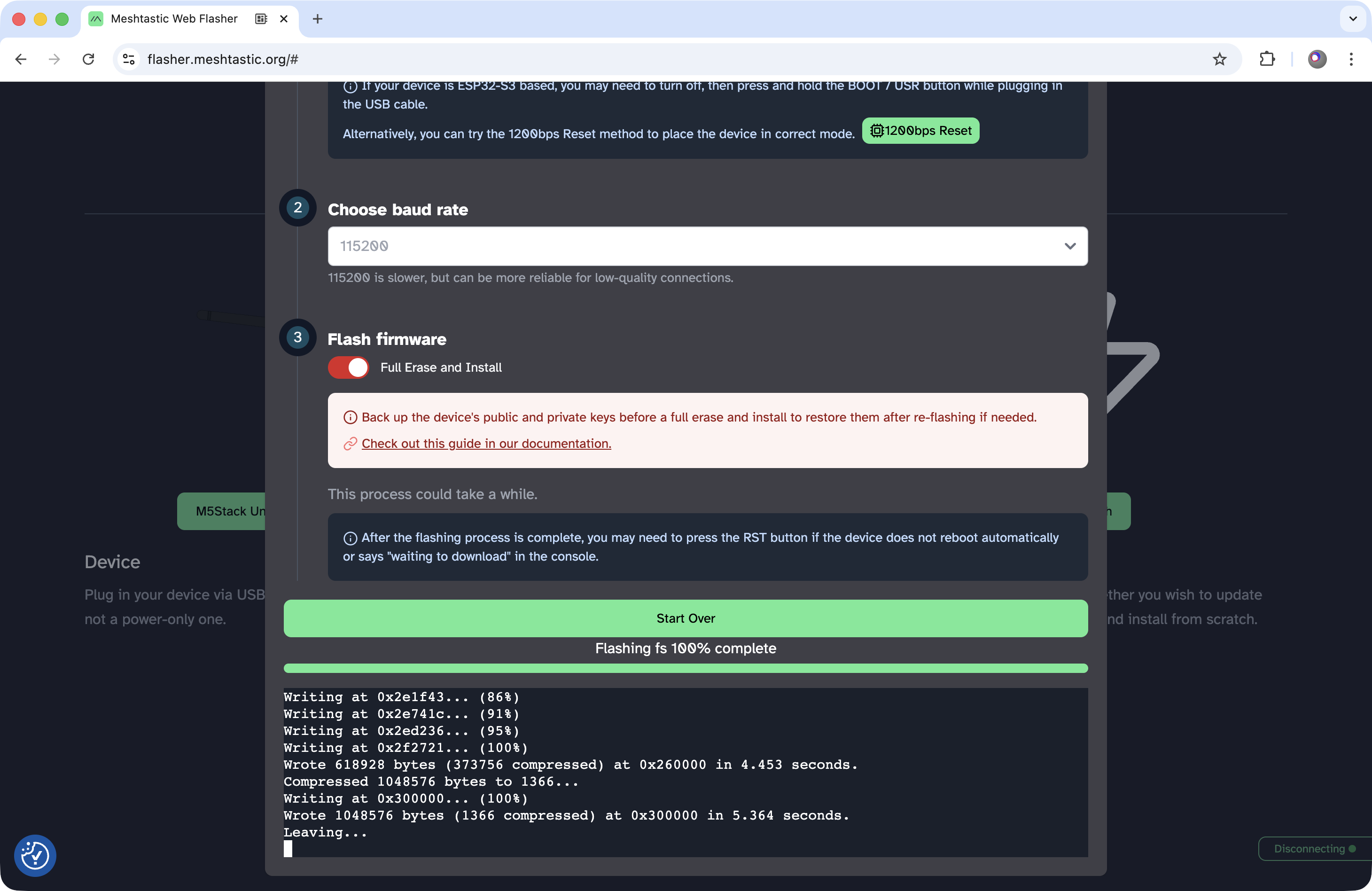1372x891 pixels.
Task: Open the baud rate dropdown showing 115200
Action: (x=707, y=246)
